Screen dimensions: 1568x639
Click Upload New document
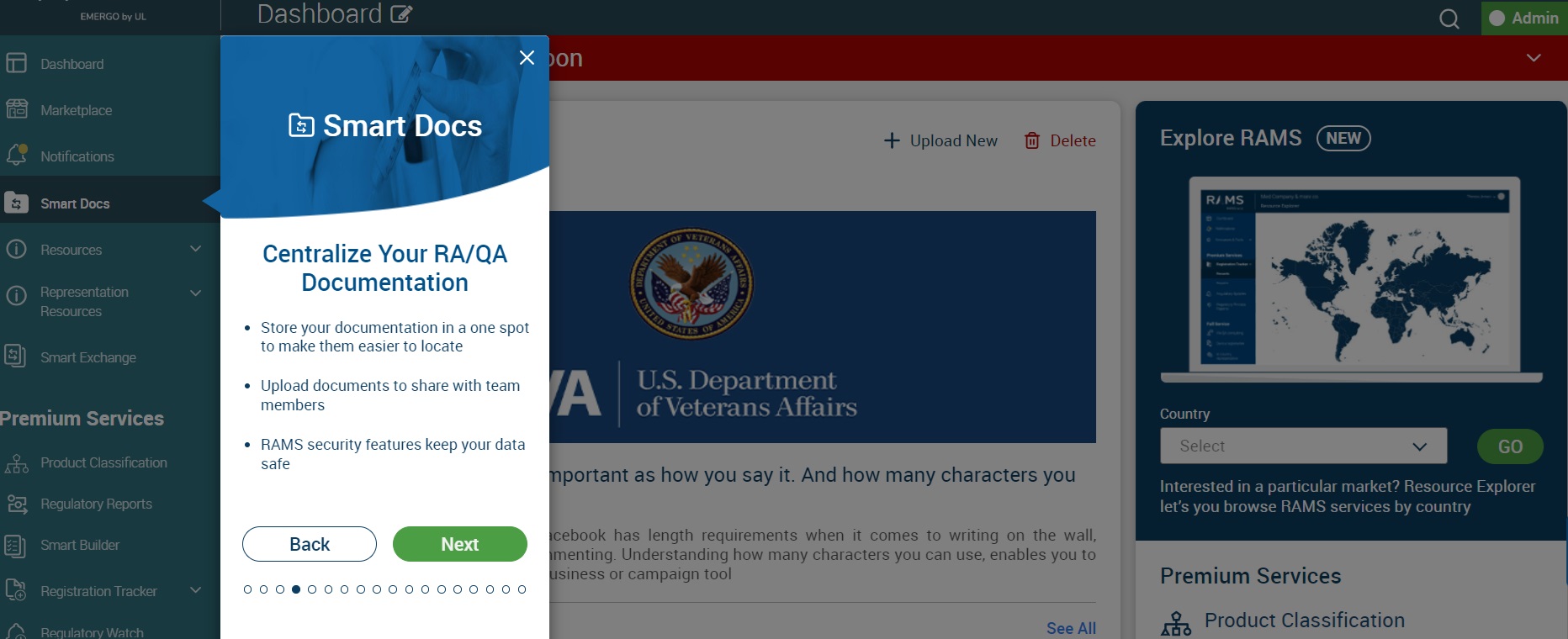(x=940, y=140)
